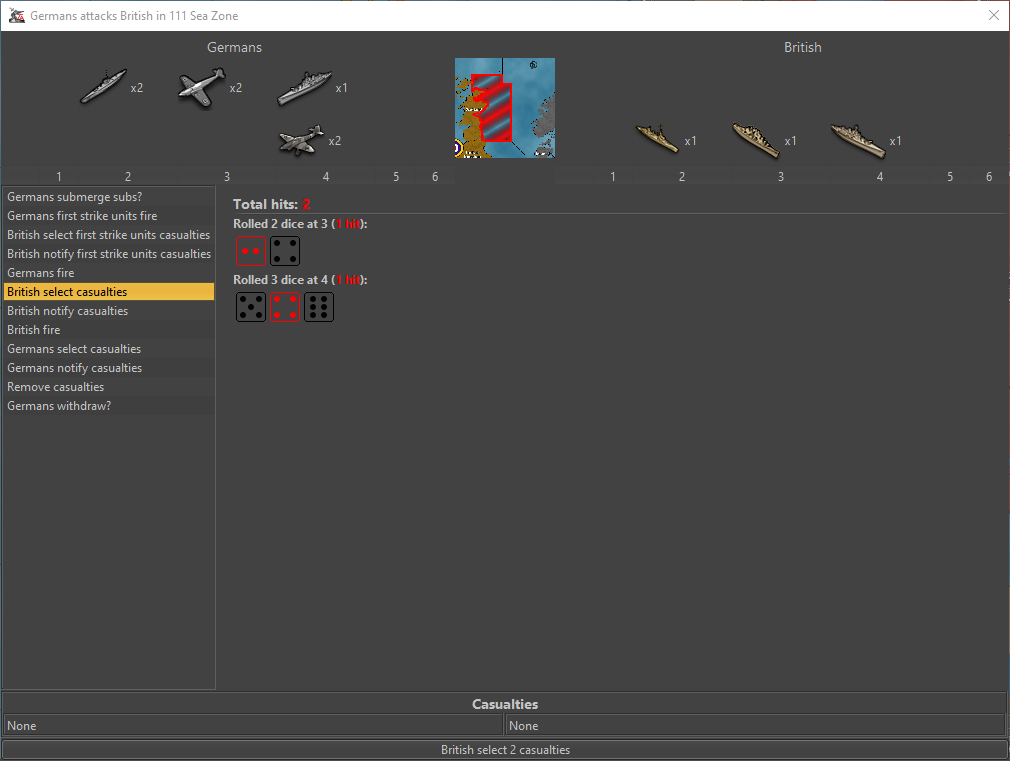Click the red die showing two pips

tap(251, 251)
